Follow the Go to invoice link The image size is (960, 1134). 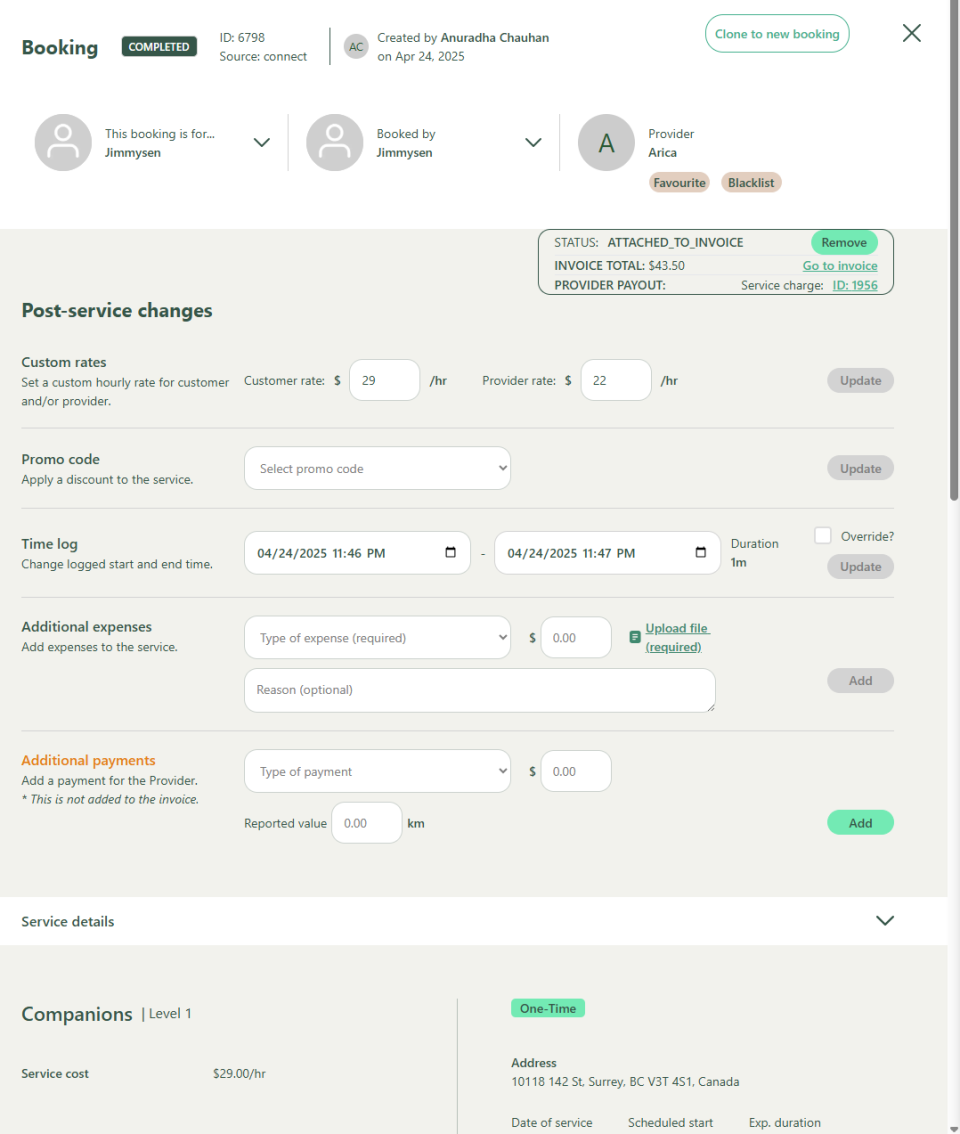click(839, 266)
